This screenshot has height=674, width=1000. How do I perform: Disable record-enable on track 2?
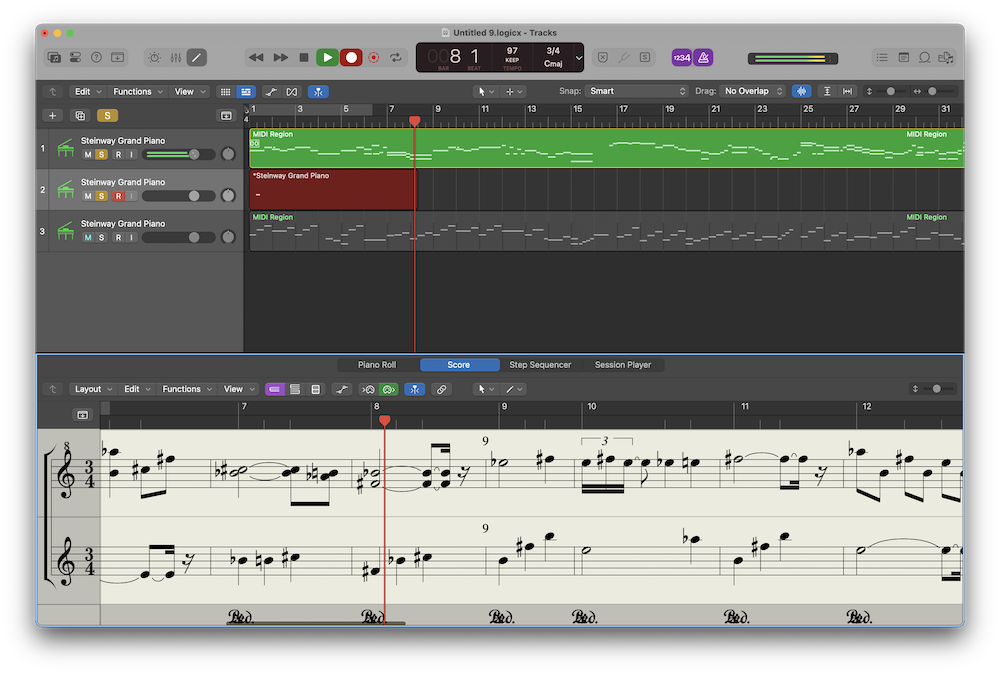click(117, 196)
